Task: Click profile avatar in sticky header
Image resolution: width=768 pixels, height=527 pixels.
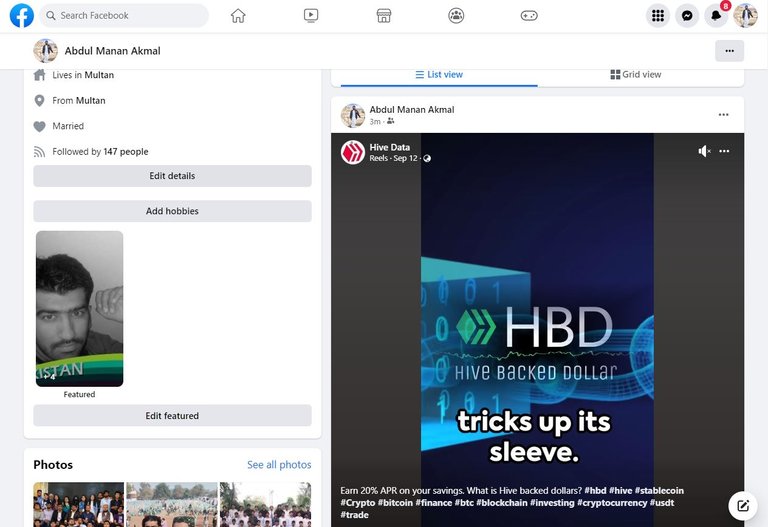Action: [x=46, y=51]
